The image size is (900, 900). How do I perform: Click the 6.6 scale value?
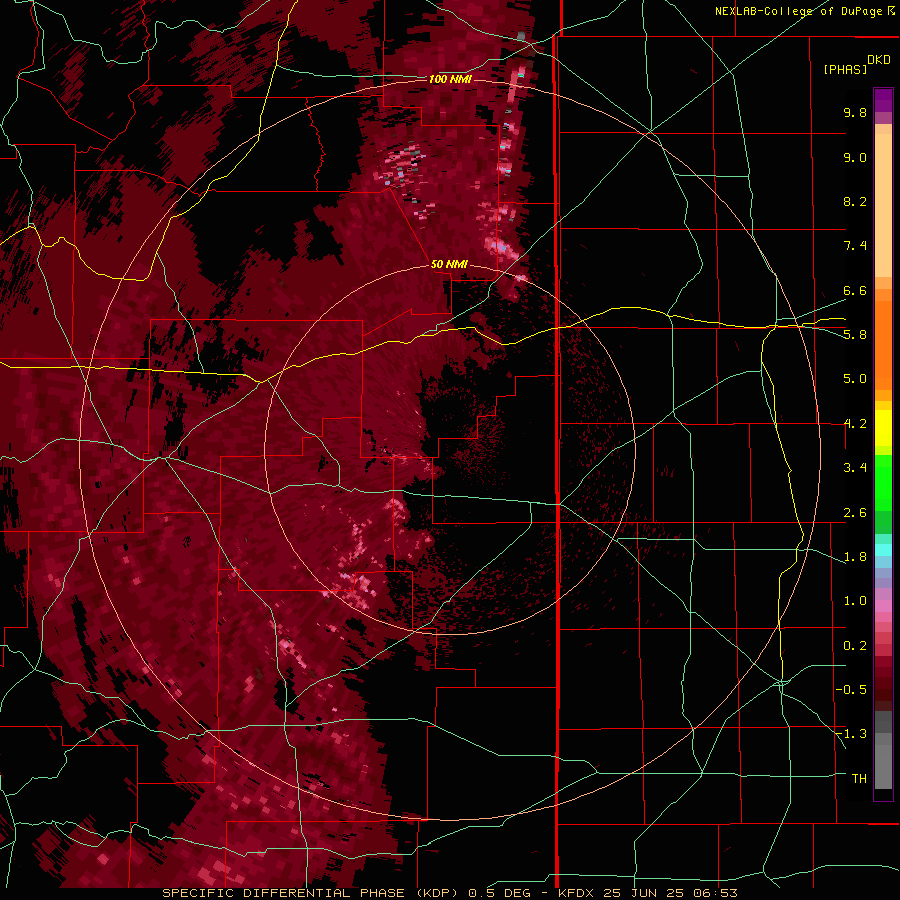(855, 290)
